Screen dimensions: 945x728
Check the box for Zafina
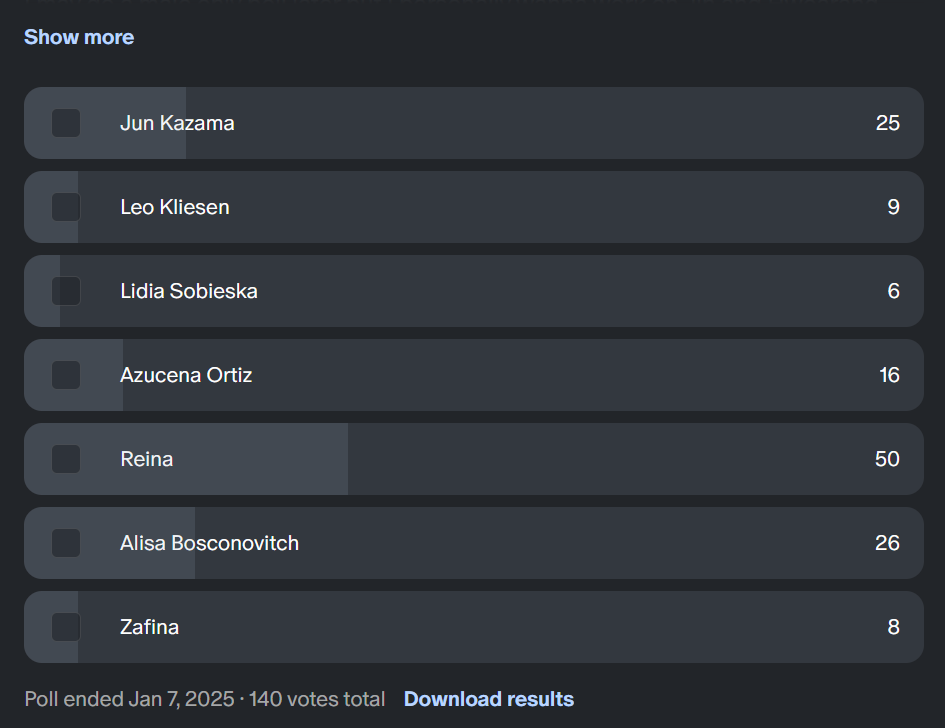pyautogui.click(x=66, y=627)
